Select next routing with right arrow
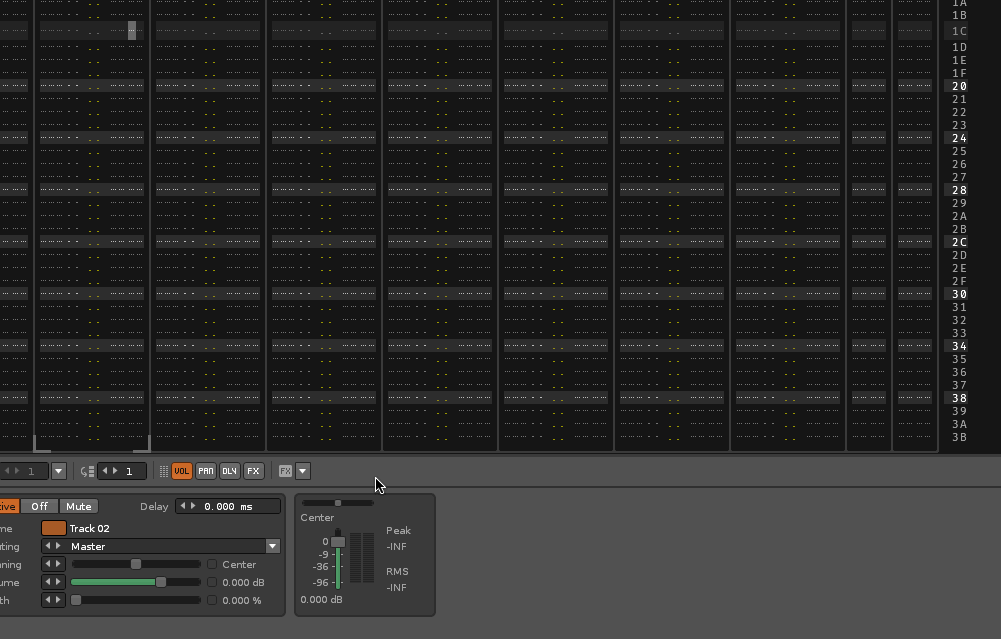Viewport: 1001px width, 639px height. [58, 546]
